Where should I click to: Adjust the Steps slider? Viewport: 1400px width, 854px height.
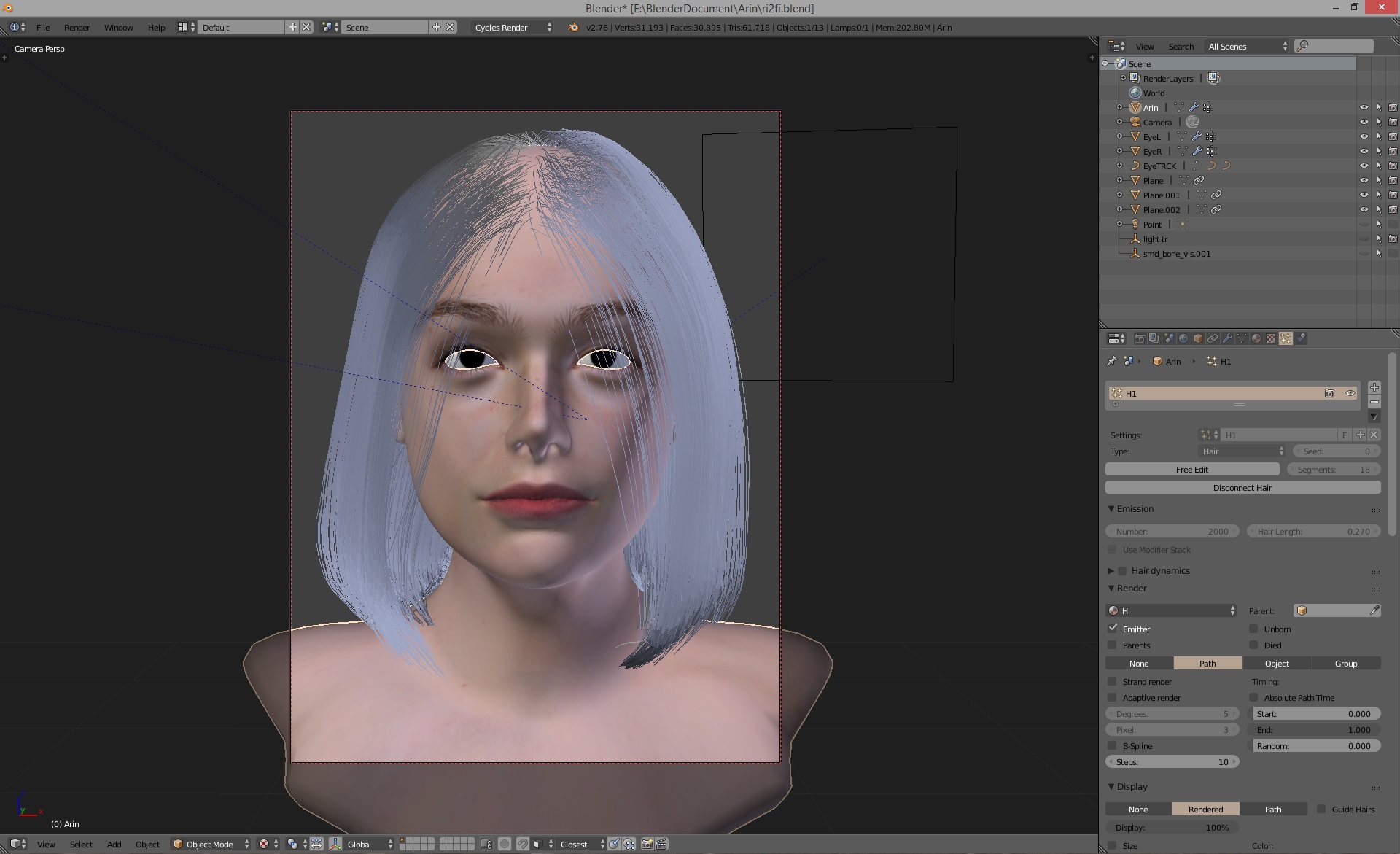(1172, 761)
